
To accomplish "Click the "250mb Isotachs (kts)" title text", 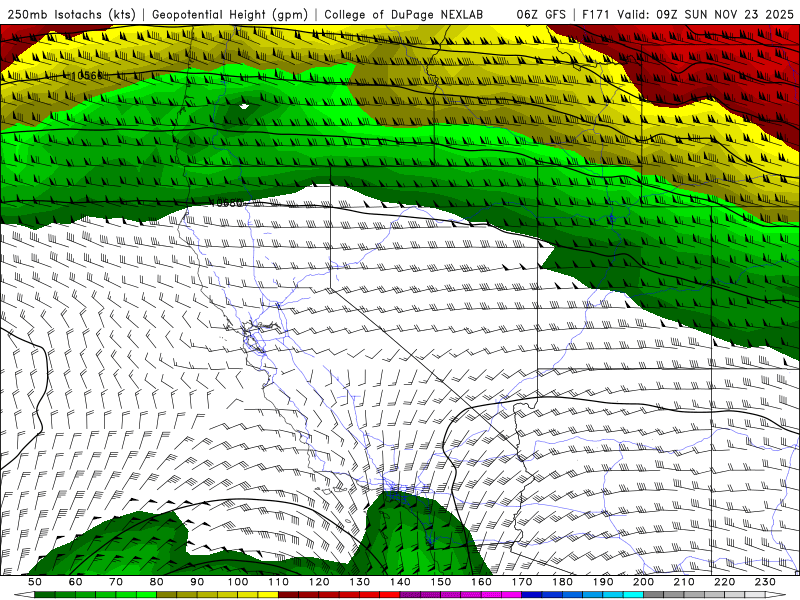I will pyautogui.click(x=72, y=15).
